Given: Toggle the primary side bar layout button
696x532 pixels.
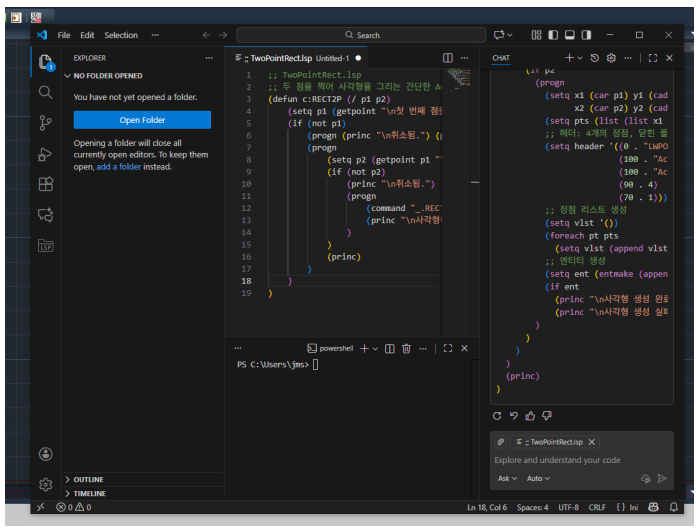Looking at the screenshot, I should point(552,35).
